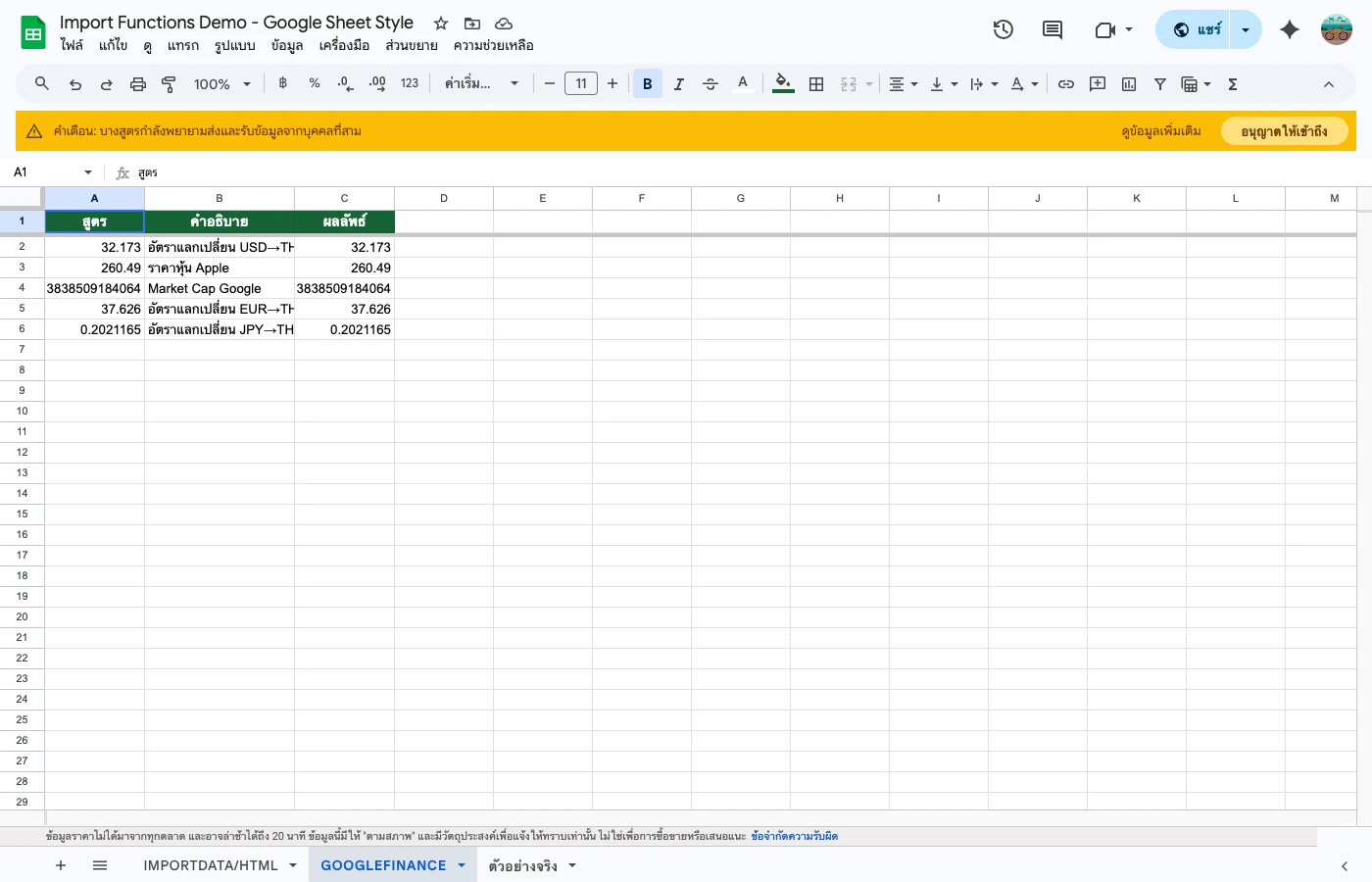
Task: Switch to the IMPORTDATA/HTML sheet tab
Action: click(212, 865)
